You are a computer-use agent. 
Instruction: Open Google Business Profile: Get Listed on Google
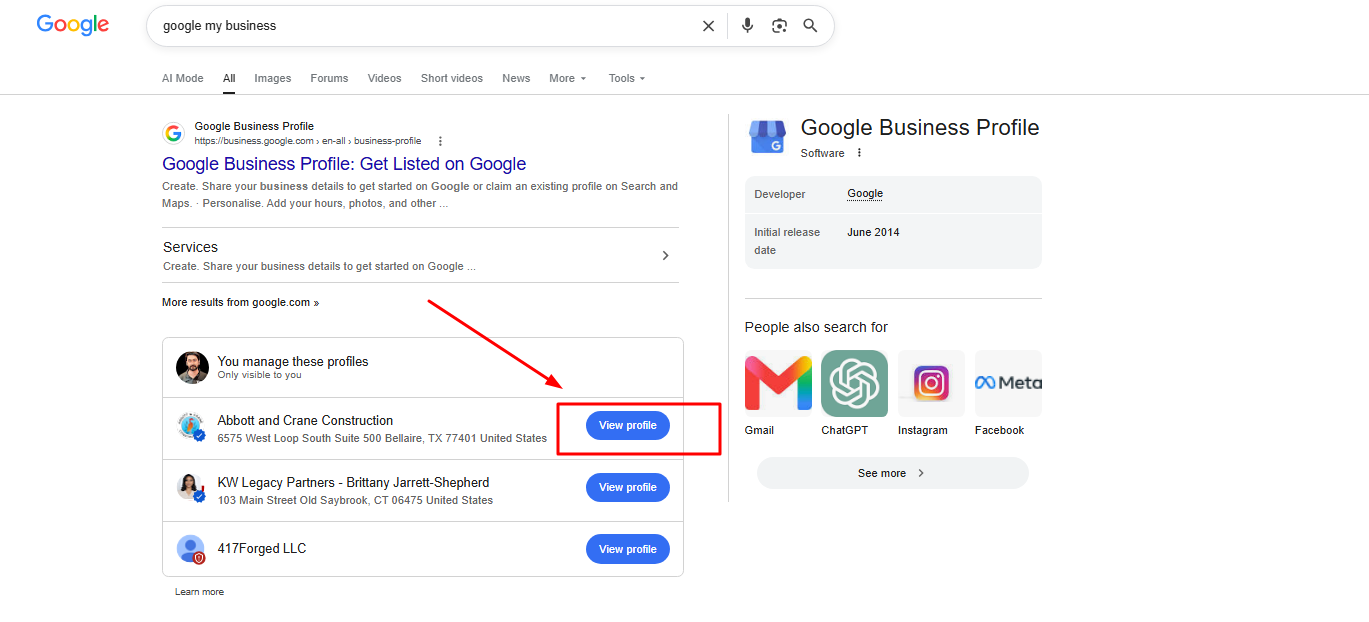pyautogui.click(x=344, y=164)
